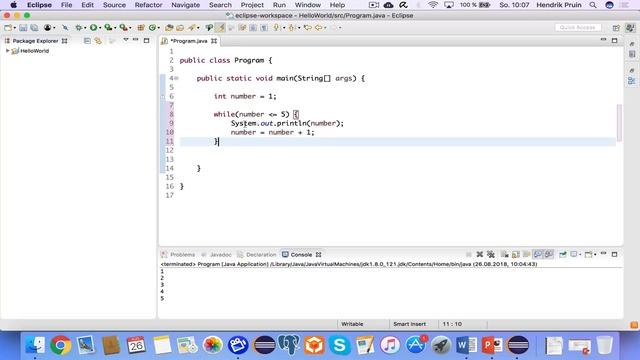The image size is (640, 360).
Task: Click the Toggle Mark Occurrences highlighter icon
Action: coord(220,28)
